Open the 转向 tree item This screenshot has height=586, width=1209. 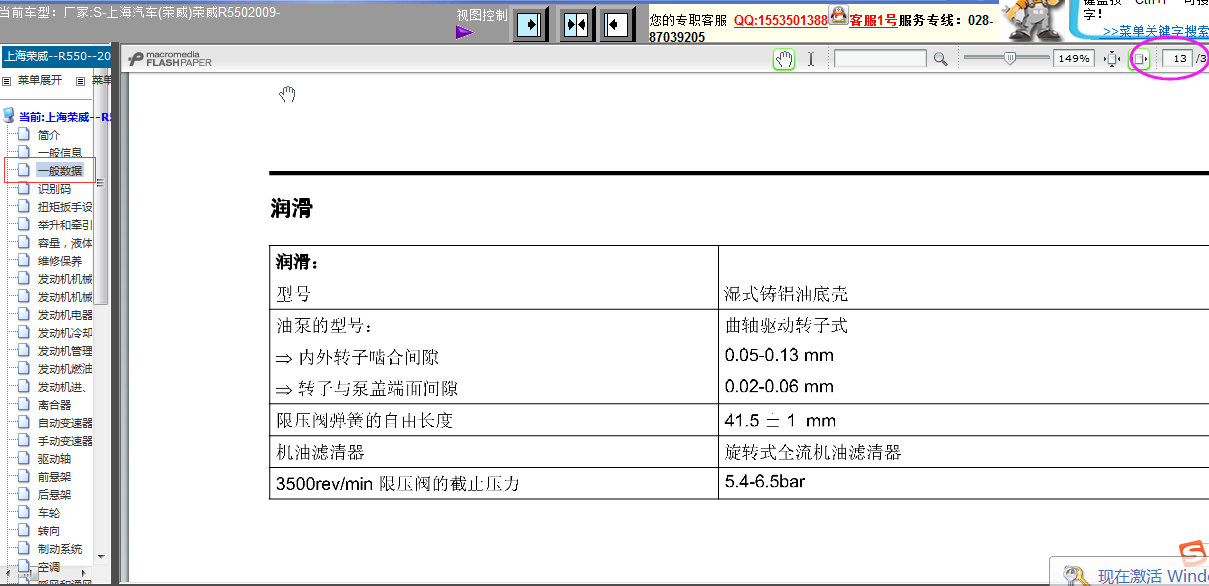(49, 531)
